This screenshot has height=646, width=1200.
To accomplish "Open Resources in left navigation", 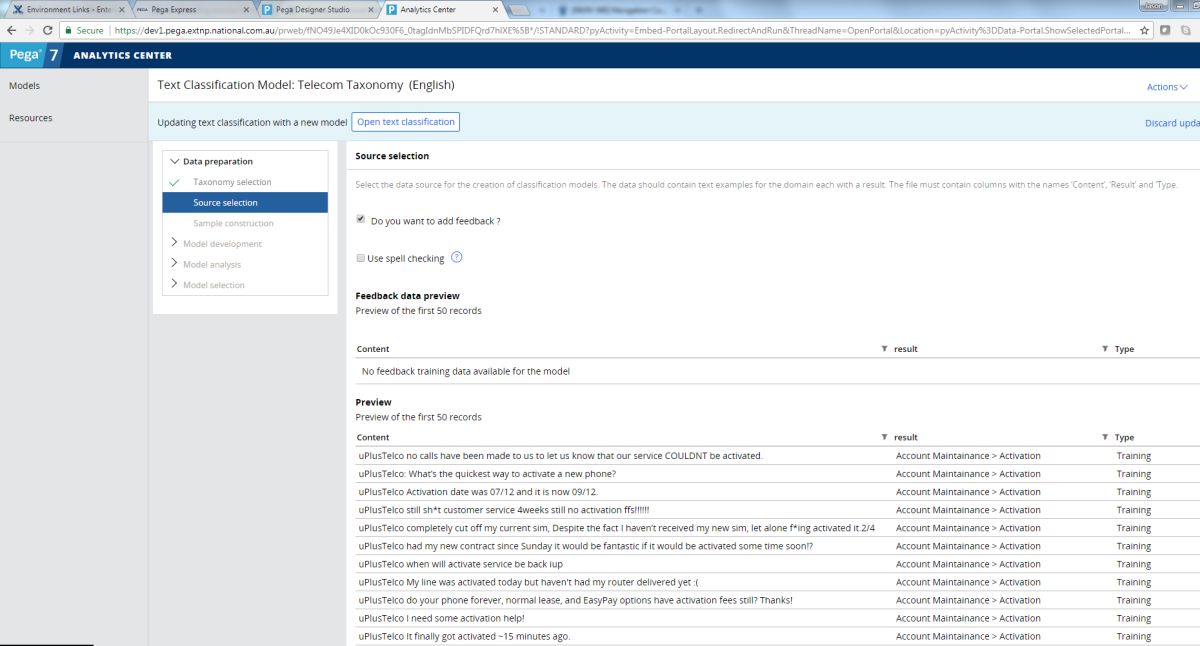I will pos(30,118).
